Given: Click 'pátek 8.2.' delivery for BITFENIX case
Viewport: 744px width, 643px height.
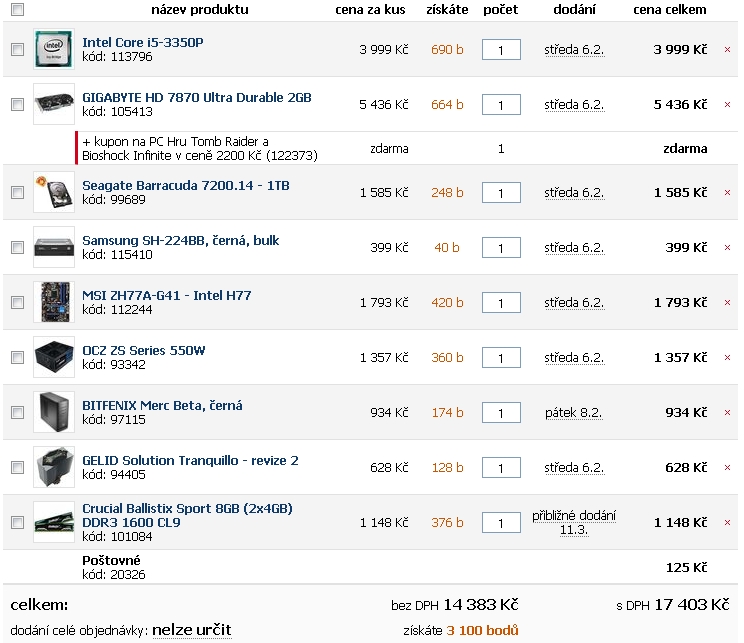Looking at the screenshot, I should tap(574, 413).
